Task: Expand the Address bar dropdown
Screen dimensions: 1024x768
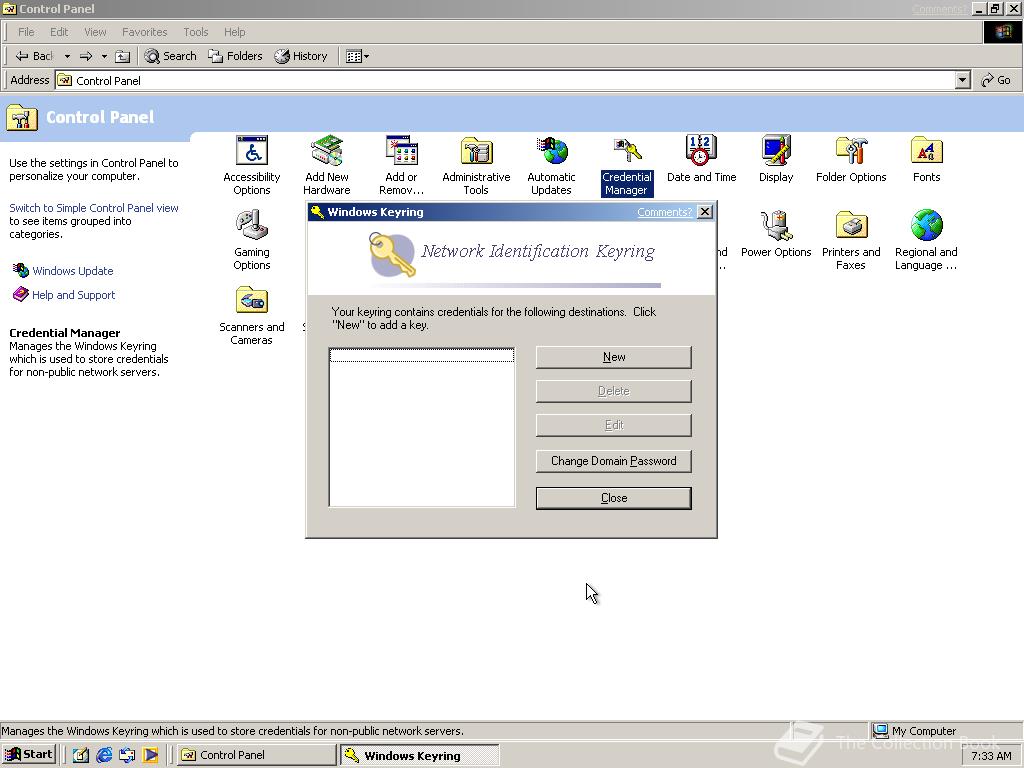Action: point(962,80)
